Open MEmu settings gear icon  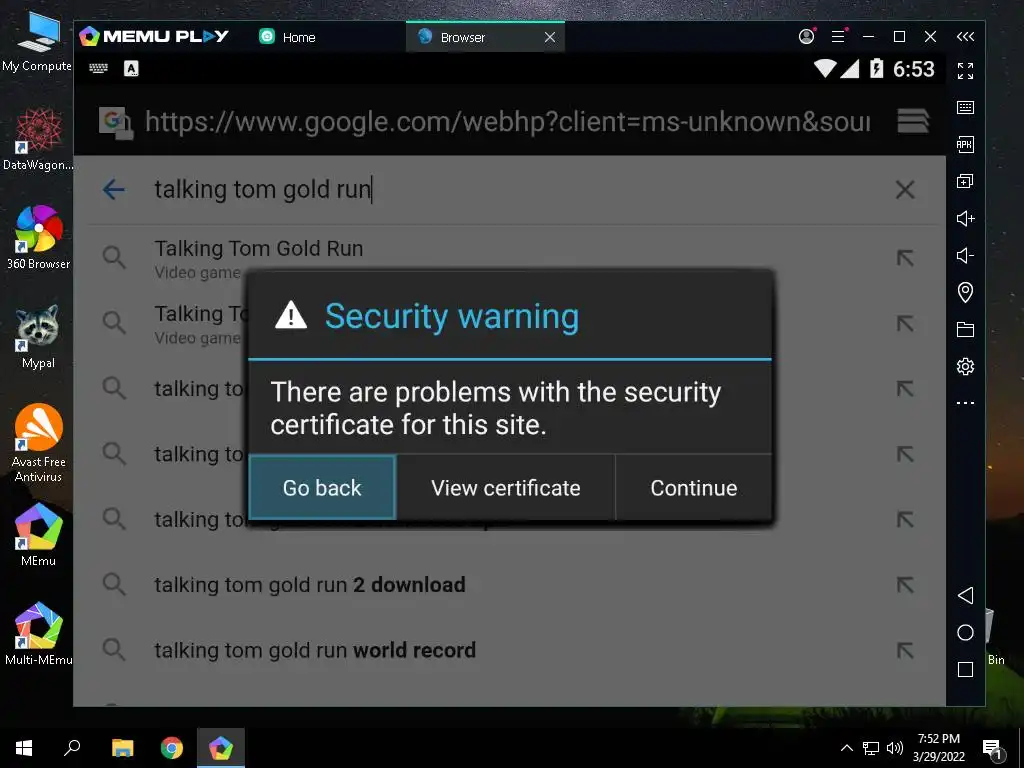coord(965,366)
